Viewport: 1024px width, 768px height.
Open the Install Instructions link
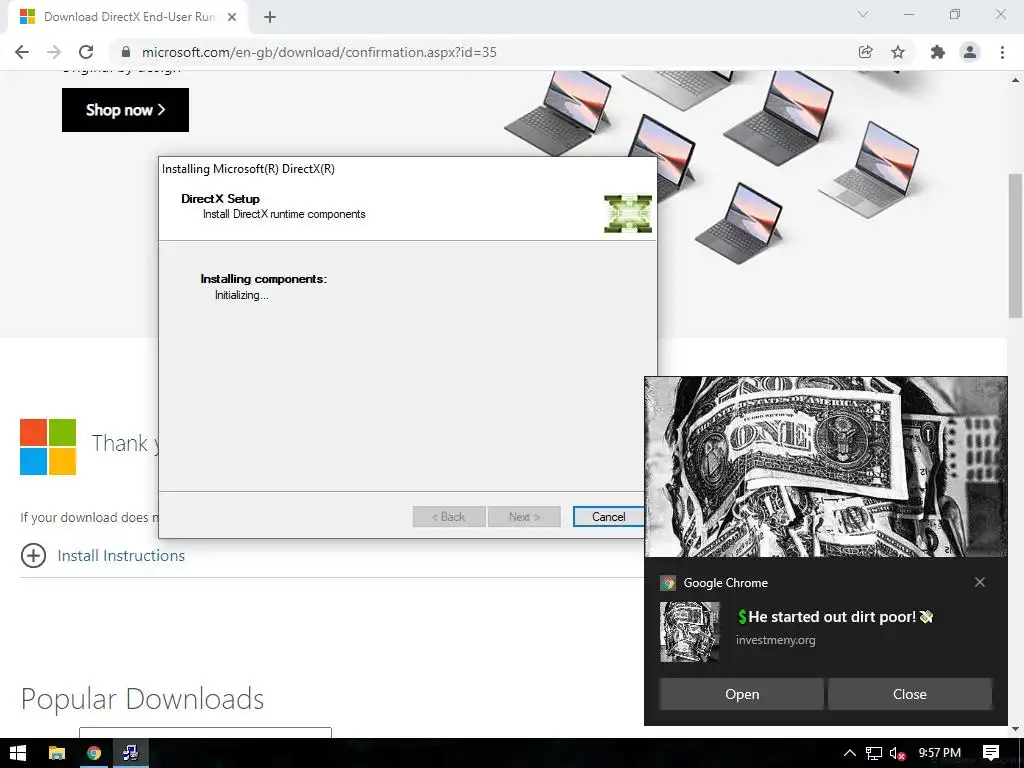click(x=121, y=556)
